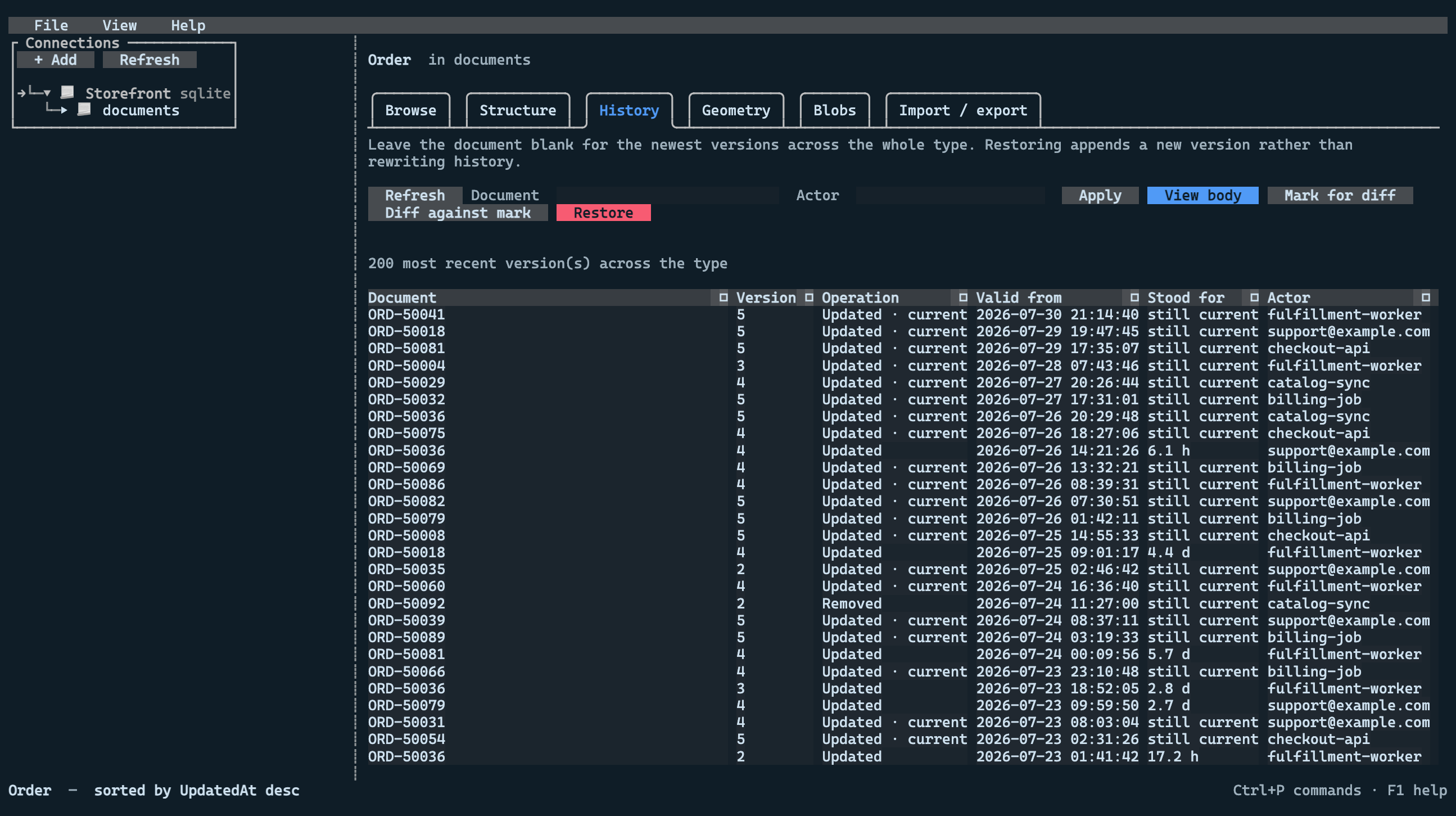Select ORD-50081 row that stood 5.7 d
Image resolution: width=1456 pixels, height=816 pixels.
click(x=903, y=654)
